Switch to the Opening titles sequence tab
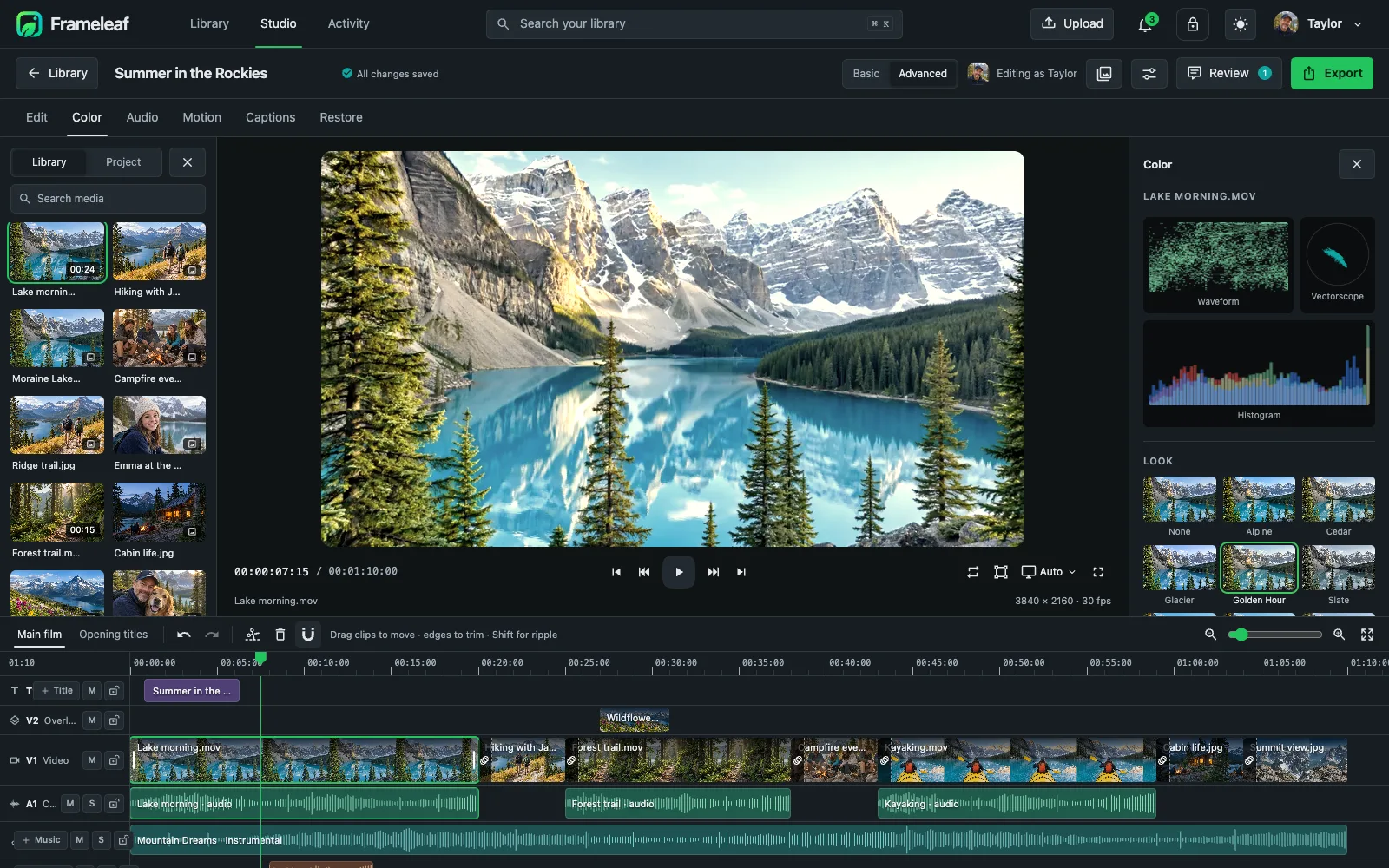This screenshot has width=1389, height=868. click(x=113, y=635)
